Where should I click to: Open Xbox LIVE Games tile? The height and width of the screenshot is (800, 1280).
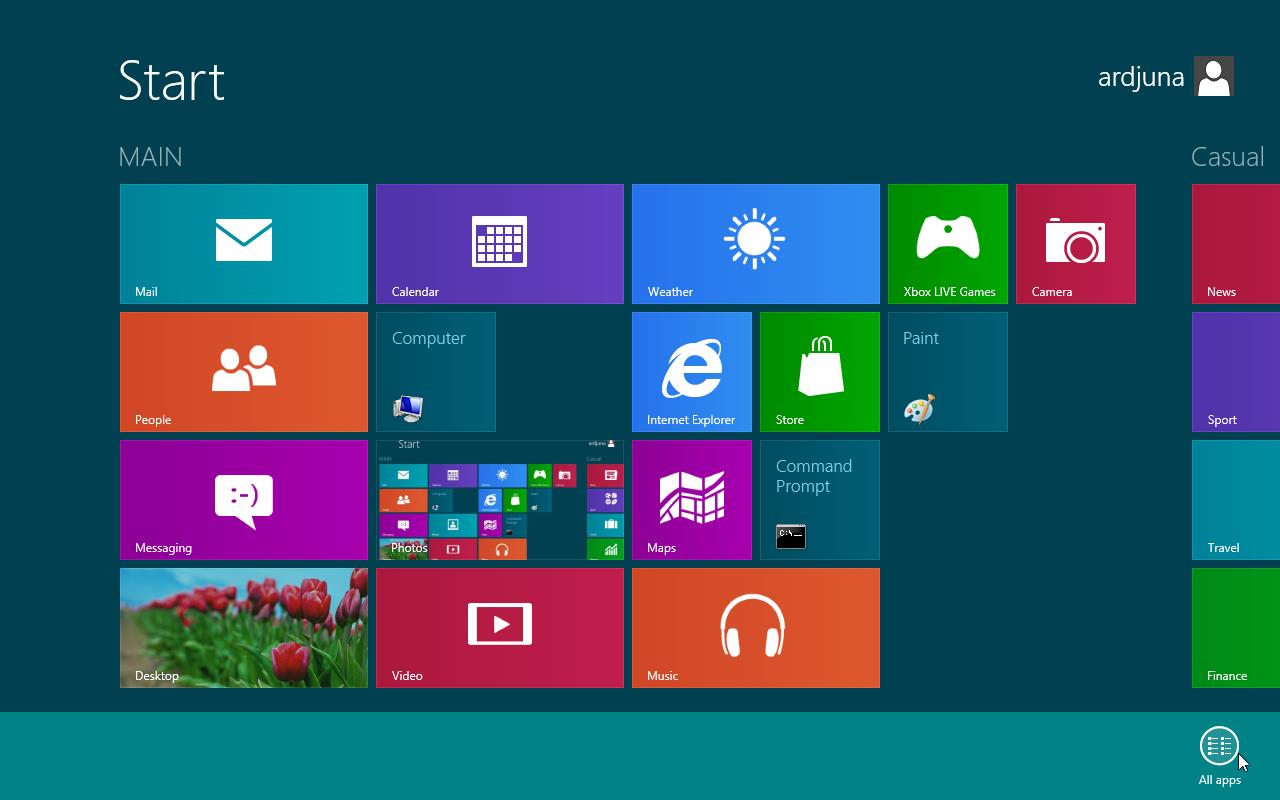(948, 244)
